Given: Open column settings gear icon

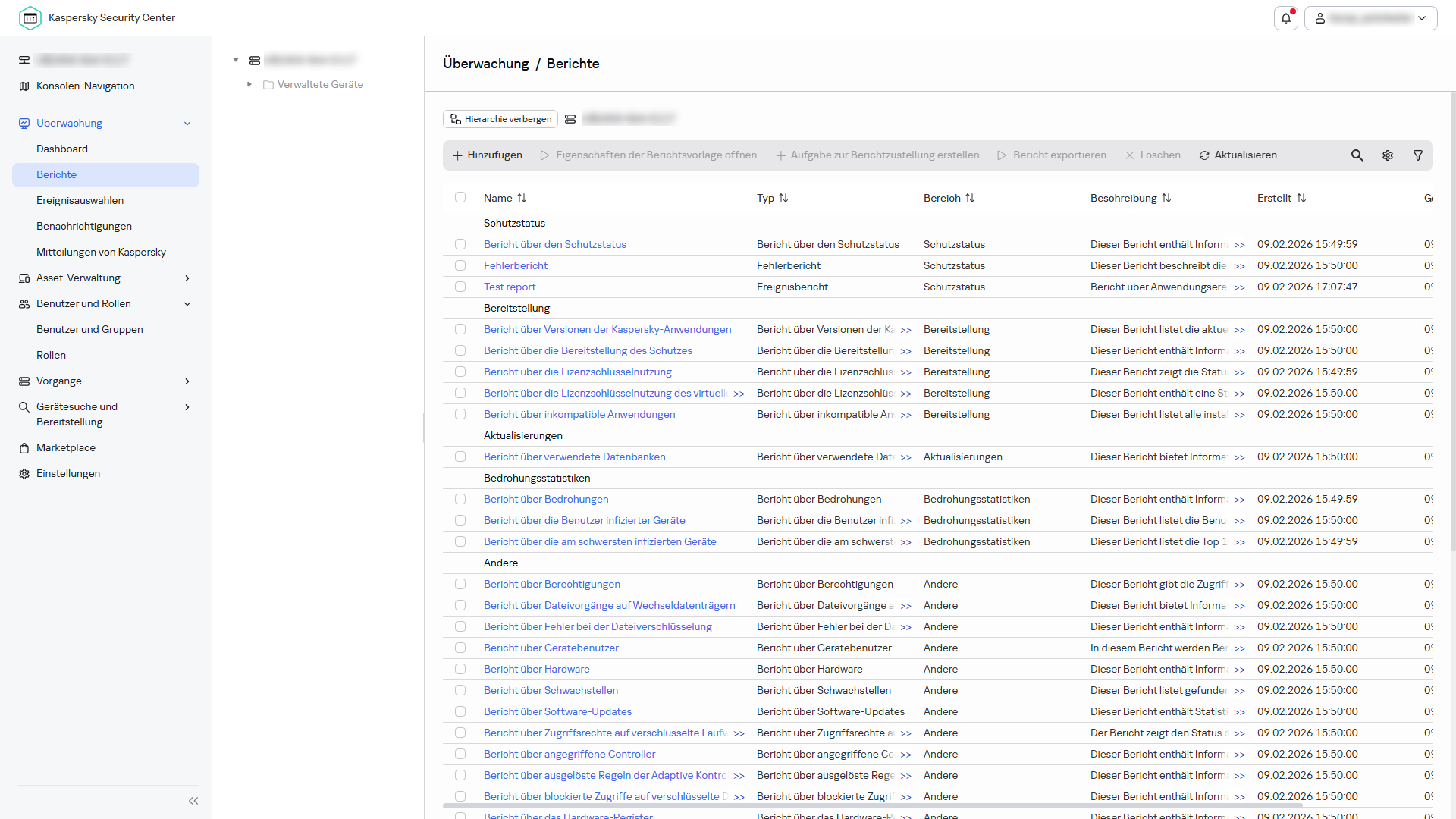Looking at the screenshot, I should pos(1388,155).
